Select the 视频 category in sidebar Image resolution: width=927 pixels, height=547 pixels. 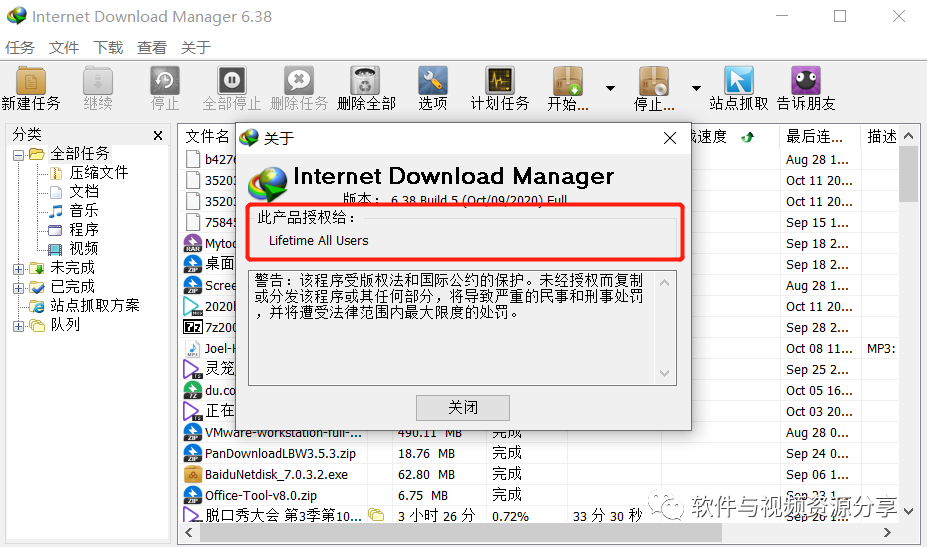(x=84, y=248)
